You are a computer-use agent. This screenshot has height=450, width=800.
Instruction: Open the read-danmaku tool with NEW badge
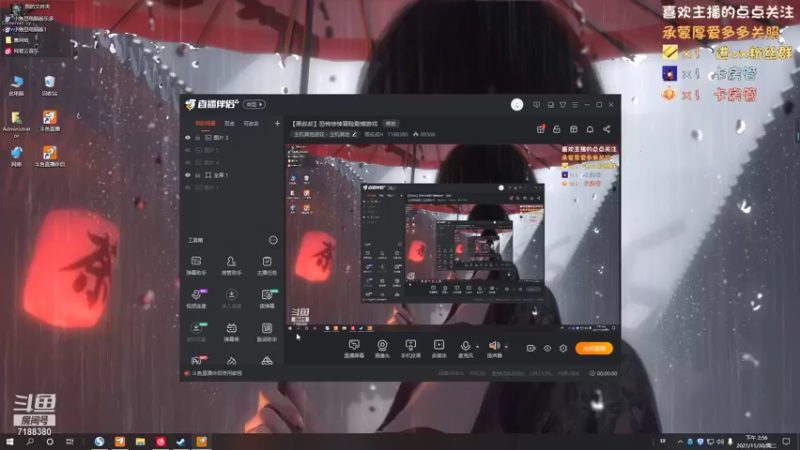267,299
